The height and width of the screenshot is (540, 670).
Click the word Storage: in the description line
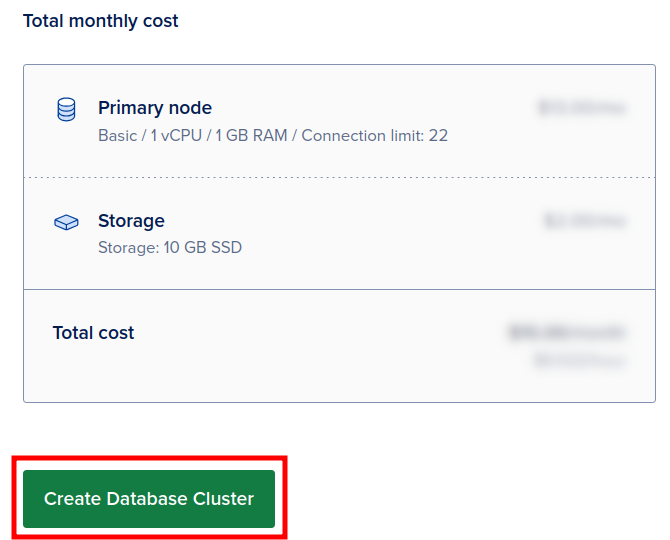pyautogui.click(x=127, y=247)
